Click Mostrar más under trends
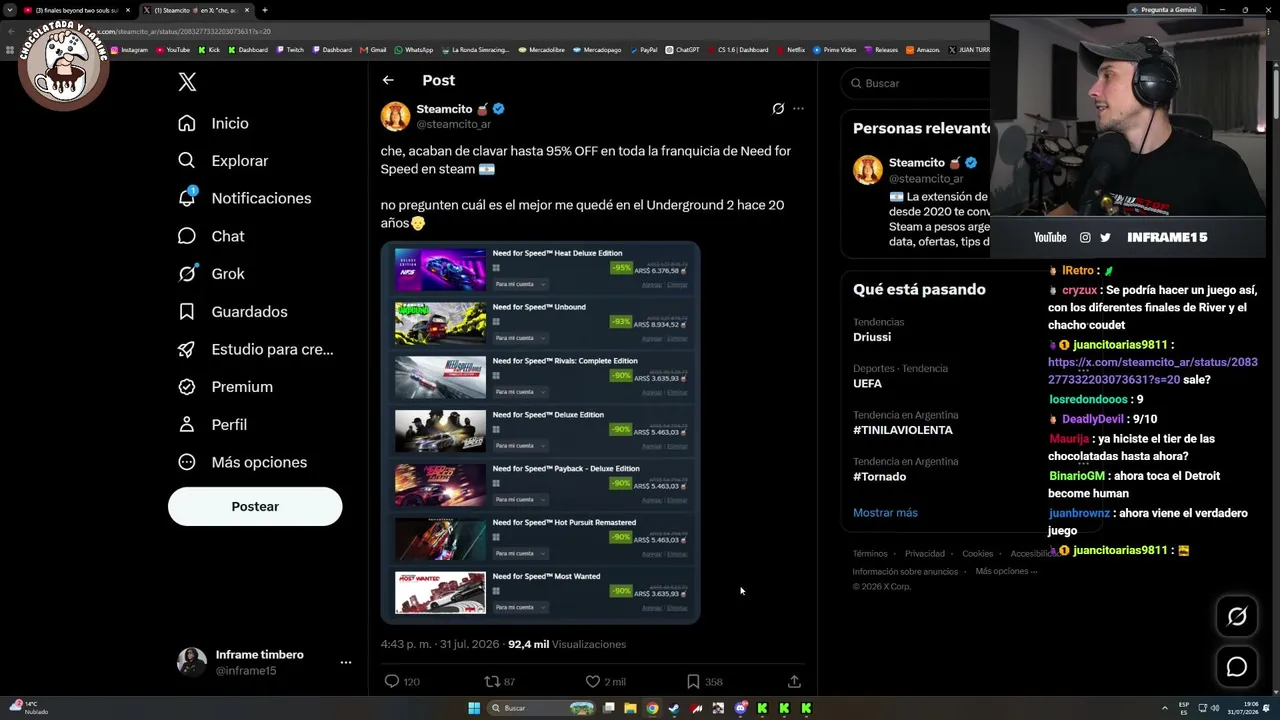The height and width of the screenshot is (720, 1280). (x=885, y=513)
